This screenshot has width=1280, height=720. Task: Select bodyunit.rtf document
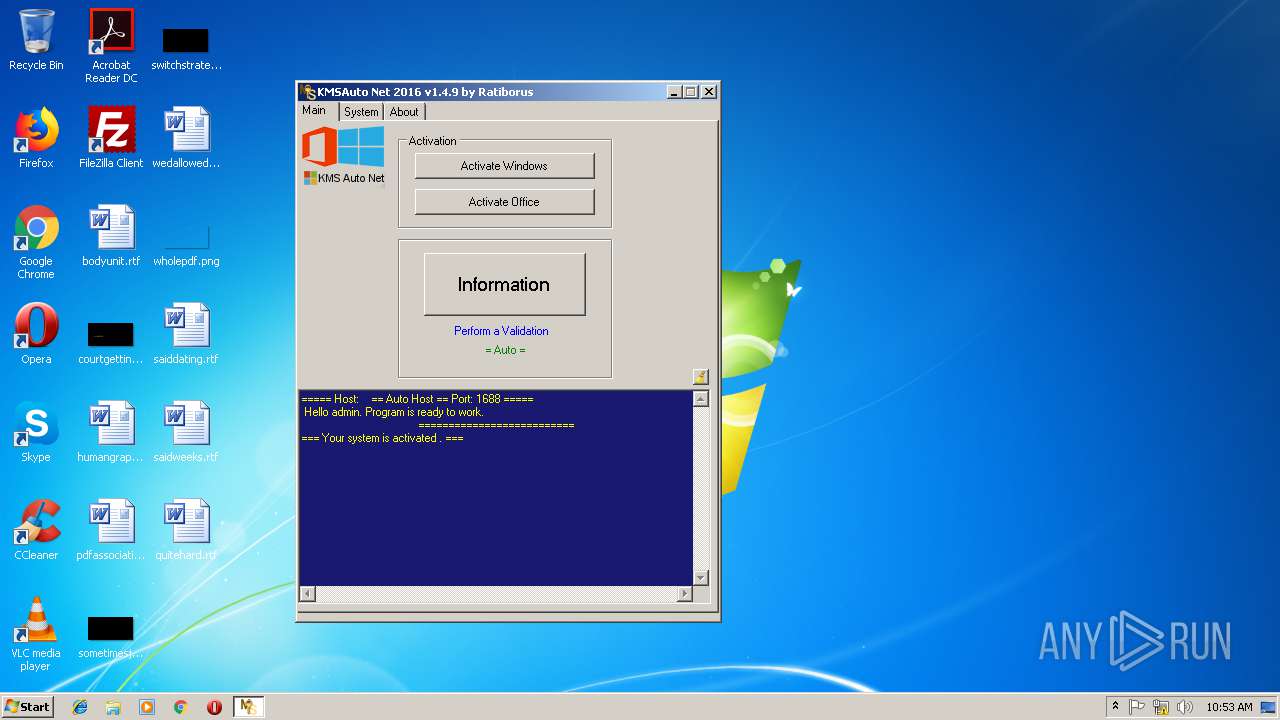pyautogui.click(x=111, y=236)
